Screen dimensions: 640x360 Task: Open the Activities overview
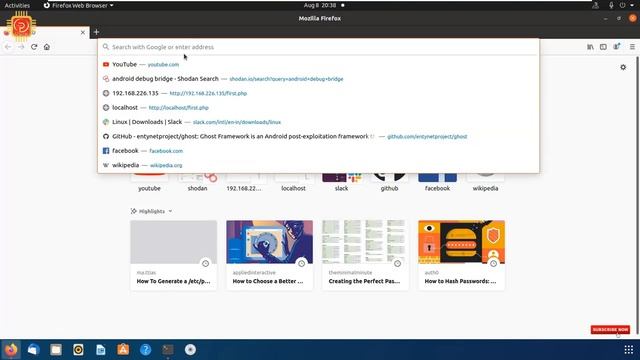[x=17, y=5]
